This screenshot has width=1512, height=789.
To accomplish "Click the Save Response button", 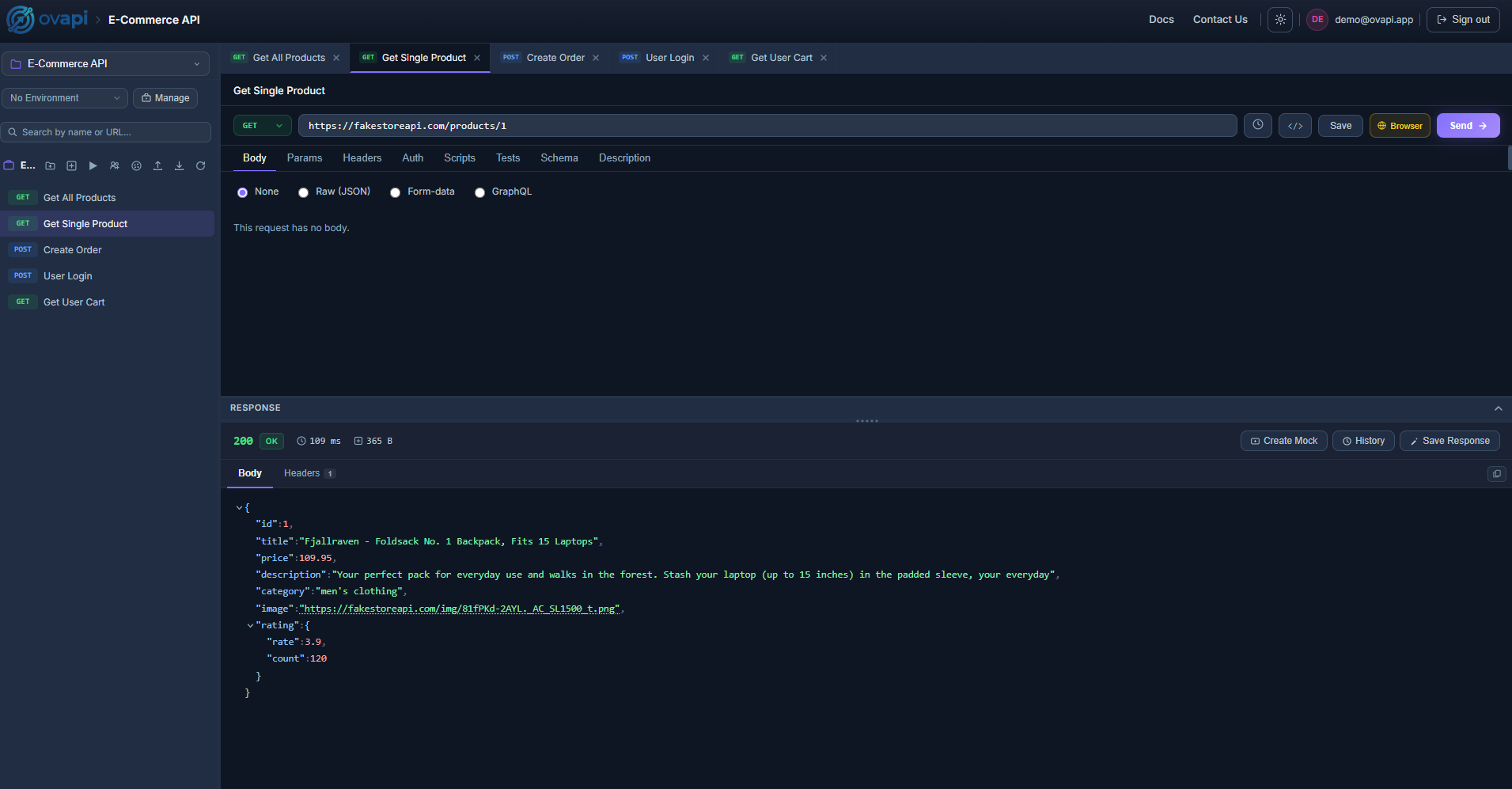I will coord(1449,441).
